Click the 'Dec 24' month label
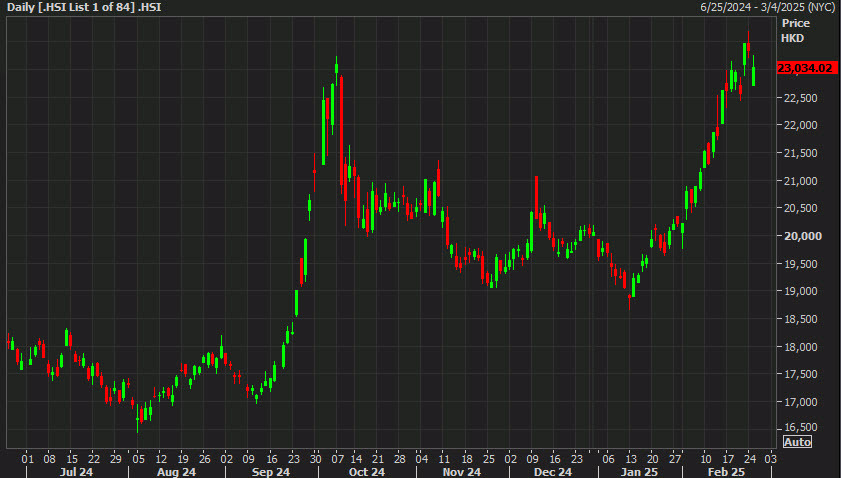Viewport: 841px width, 478px height. coord(553,472)
